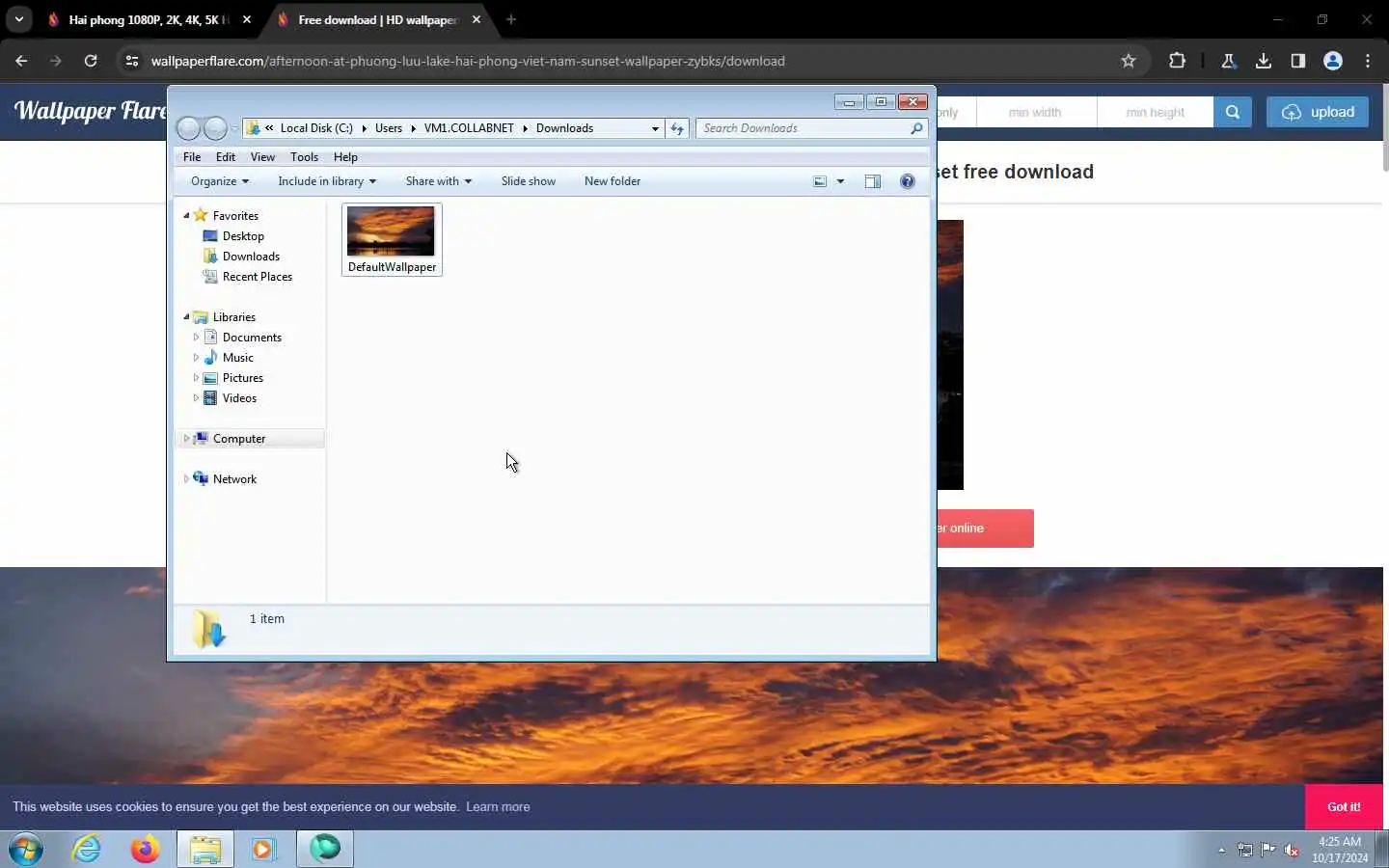This screenshot has height=868, width=1389.
Task: Open Explorer help question-mark icon
Action: coord(907,181)
